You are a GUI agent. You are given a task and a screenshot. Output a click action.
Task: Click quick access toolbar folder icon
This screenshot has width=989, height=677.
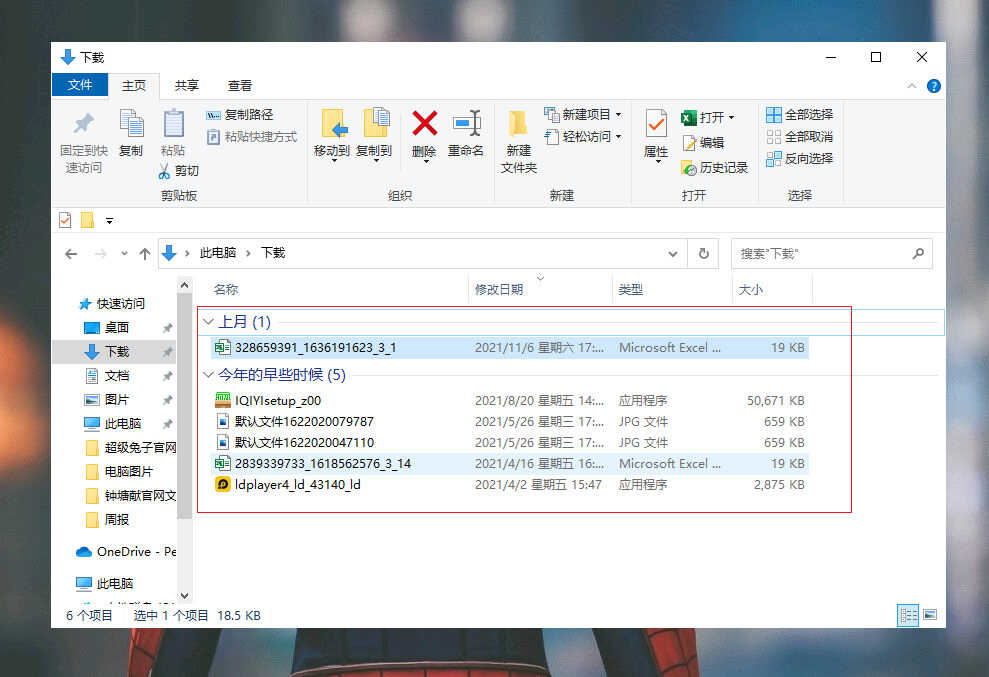pyautogui.click(x=87, y=220)
